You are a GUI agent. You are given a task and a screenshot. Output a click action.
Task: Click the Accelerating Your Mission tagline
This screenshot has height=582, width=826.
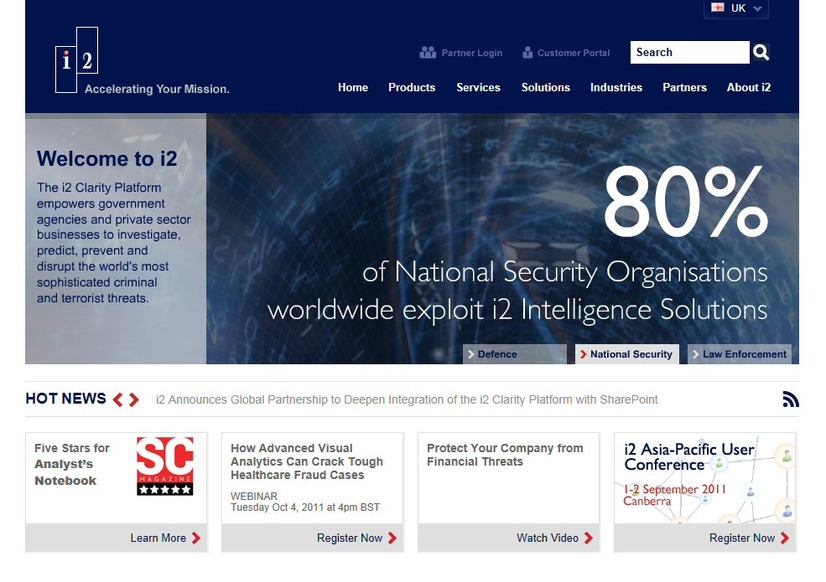tap(157, 89)
